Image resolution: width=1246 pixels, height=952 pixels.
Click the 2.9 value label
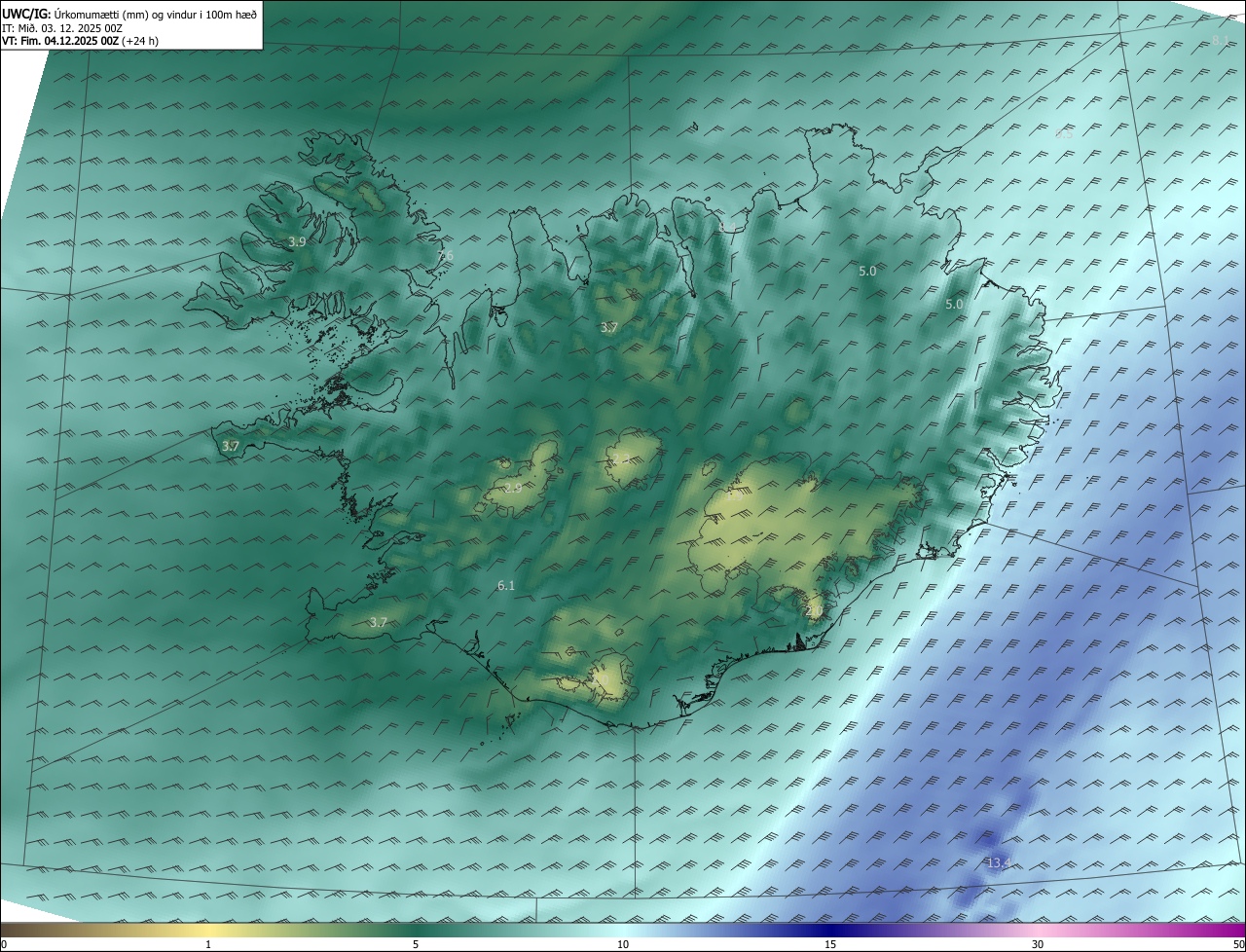coord(513,488)
